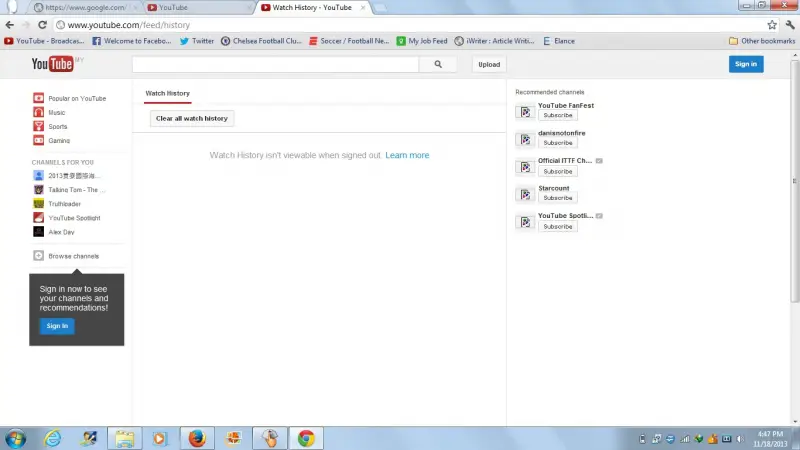Viewport: 800px width, 450px height.
Task: Click Sign in inside dark tooltip
Action: (57, 326)
